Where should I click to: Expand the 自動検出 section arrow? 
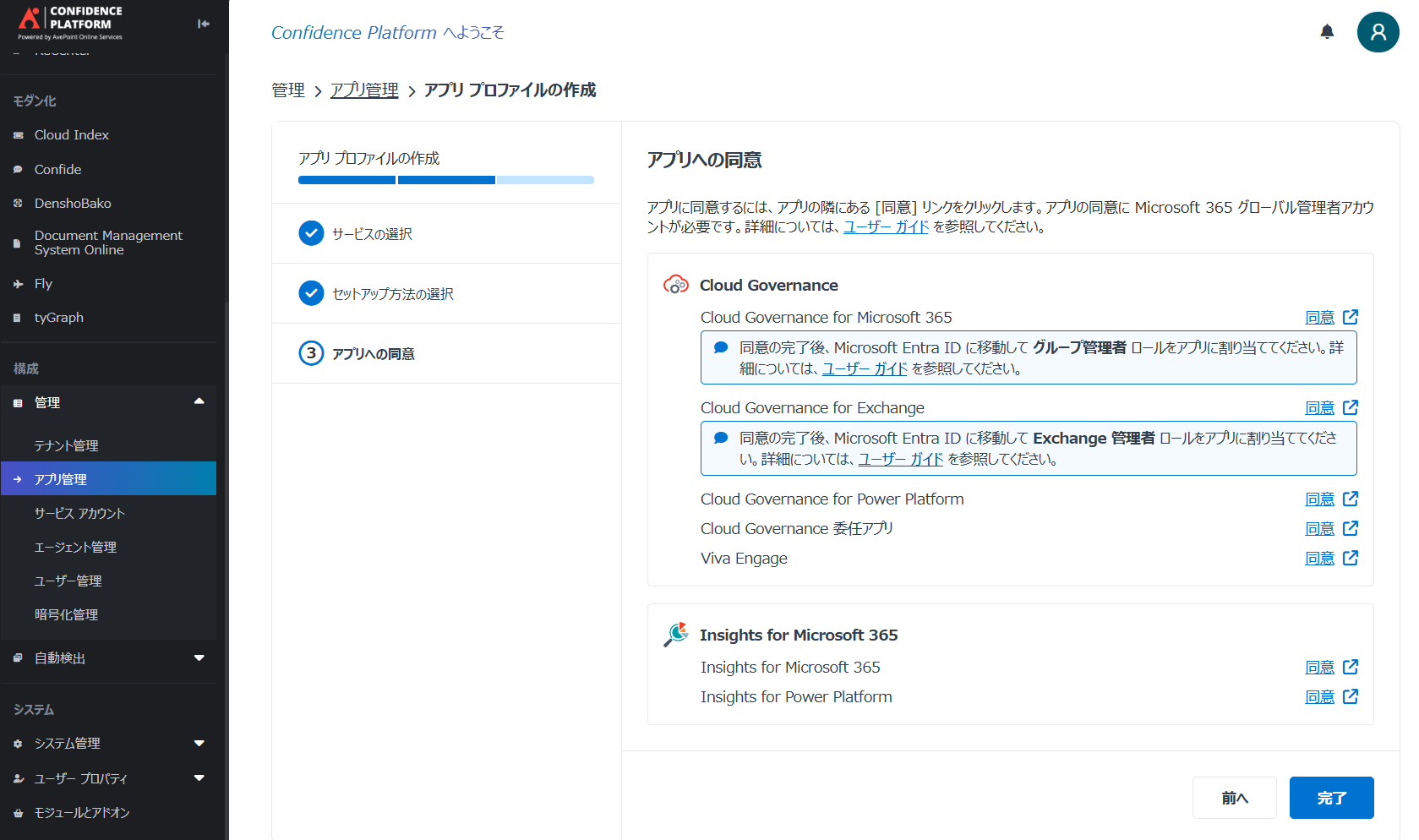tap(199, 657)
